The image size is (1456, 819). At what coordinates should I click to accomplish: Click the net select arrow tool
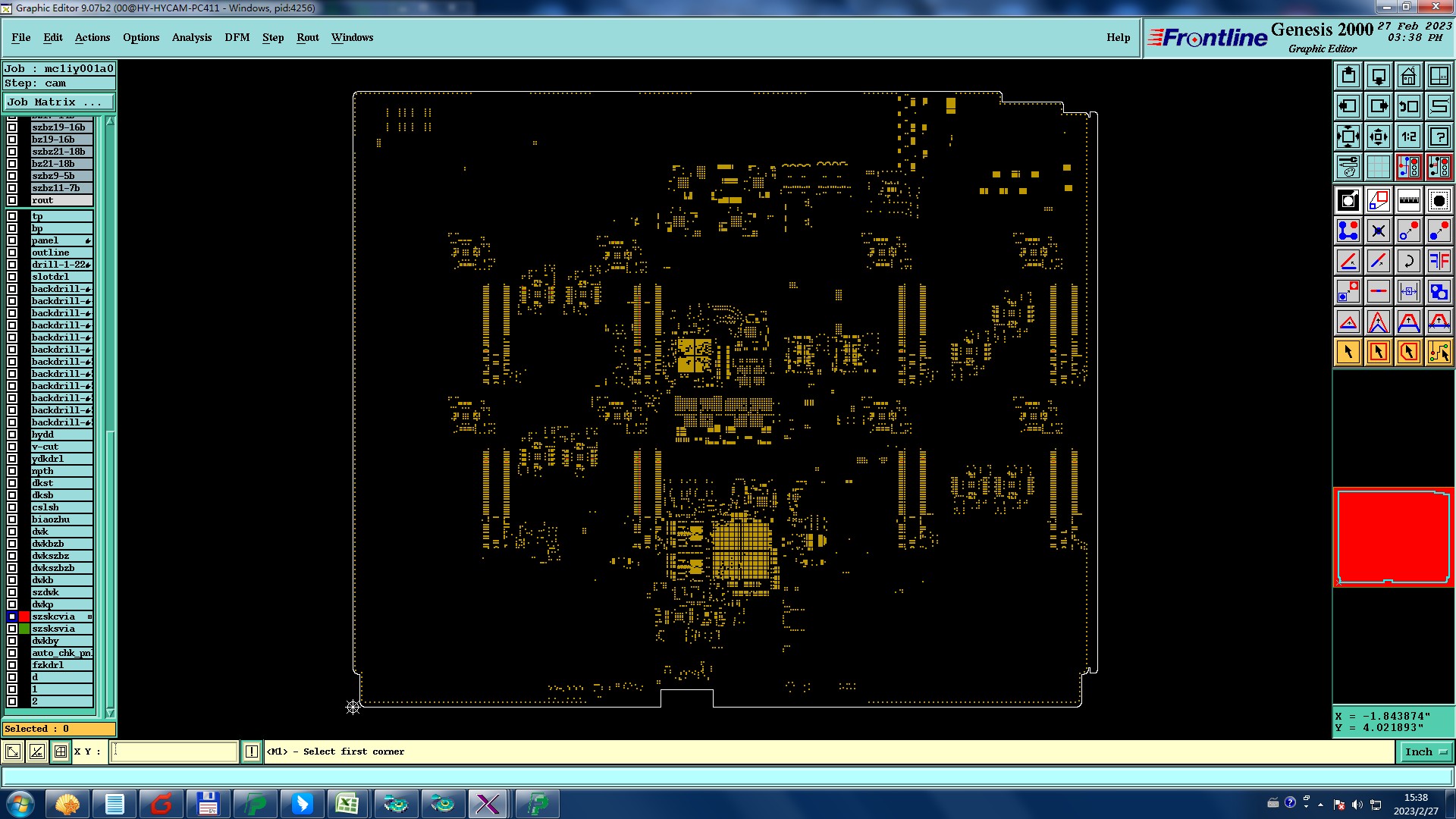pos(1439,352)
